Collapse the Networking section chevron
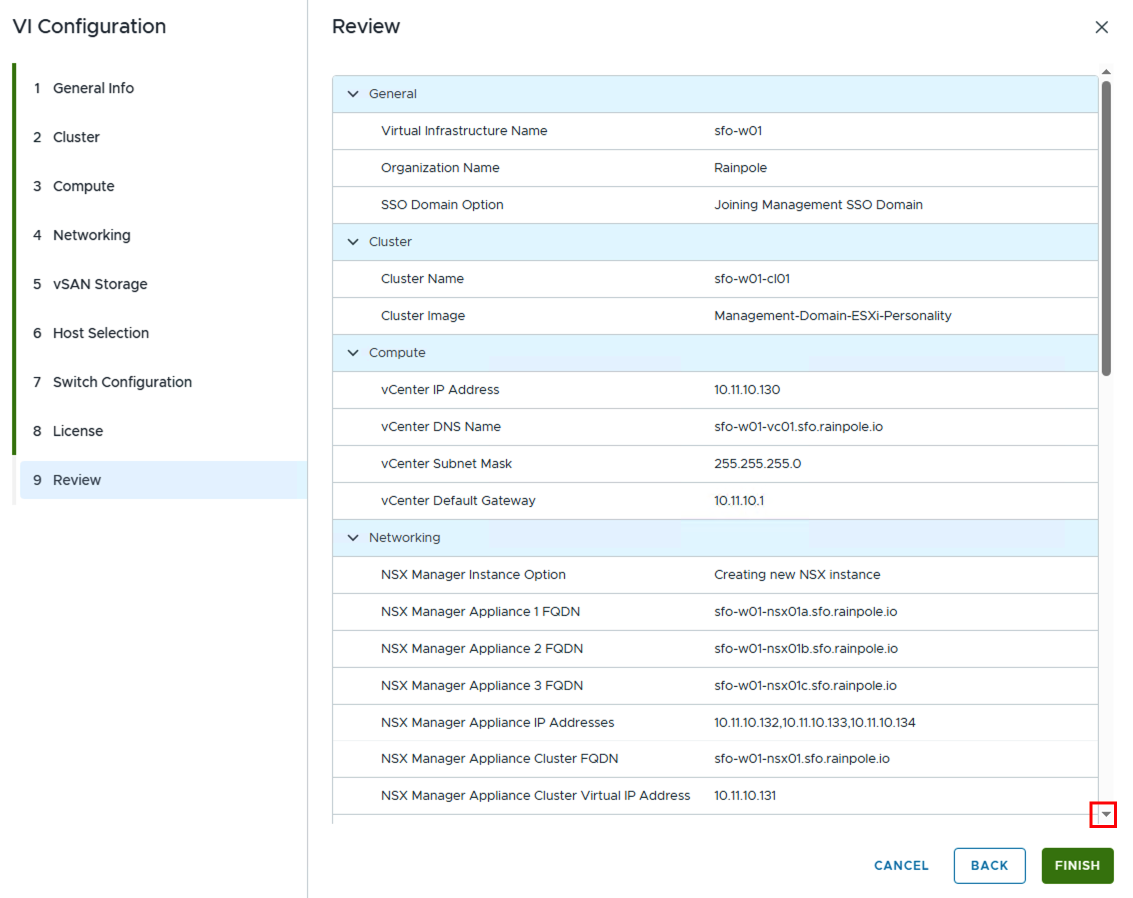Screen dimensions: 1133x898 [352, 538]
